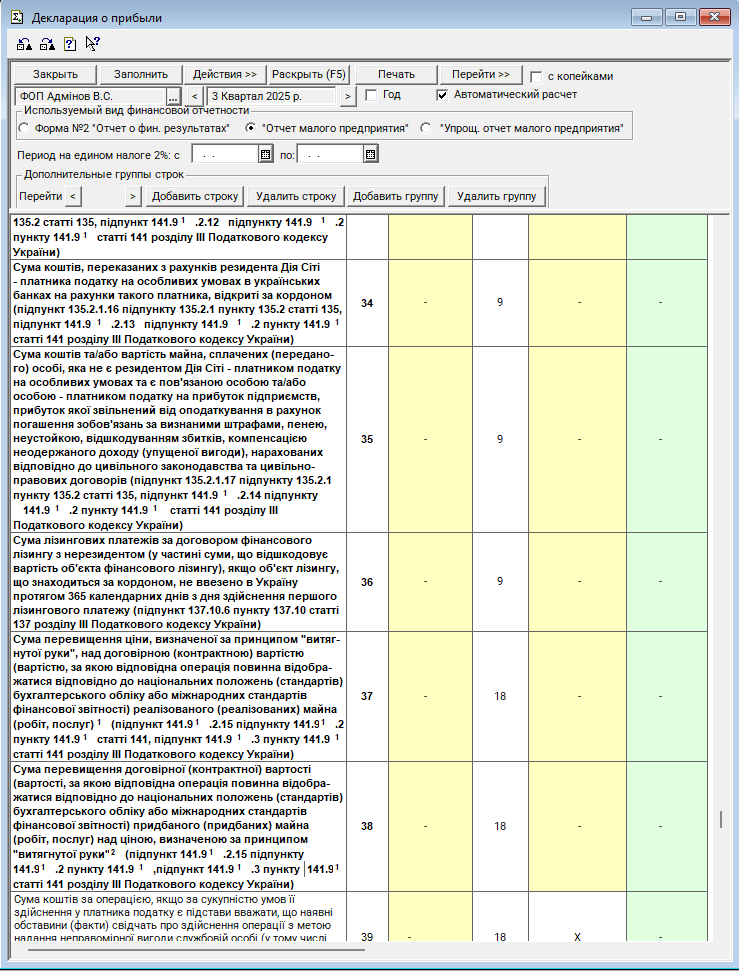Image resolution: width=739 pixels, height=971 pixels.
Task: Enable the "с копейками" checkbox
Action: tap(537, 76)
